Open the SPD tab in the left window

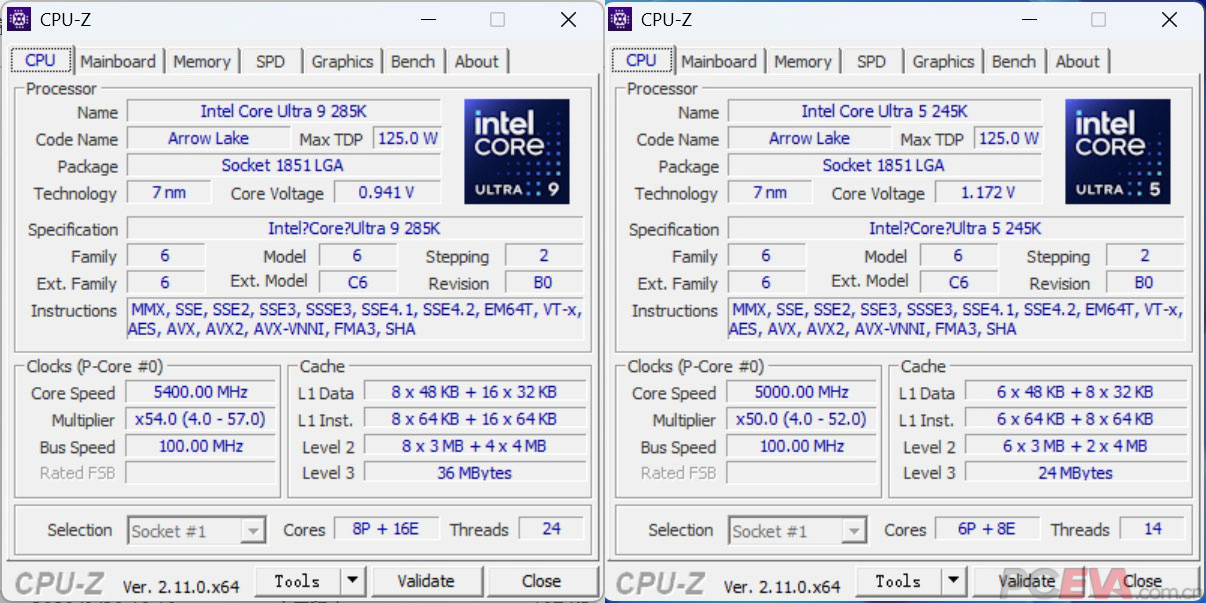click(270, 61)
